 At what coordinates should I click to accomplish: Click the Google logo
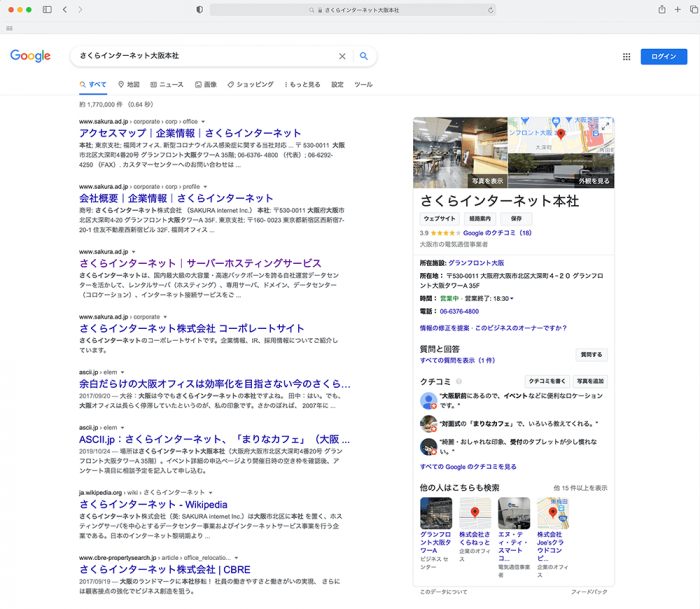30,56
